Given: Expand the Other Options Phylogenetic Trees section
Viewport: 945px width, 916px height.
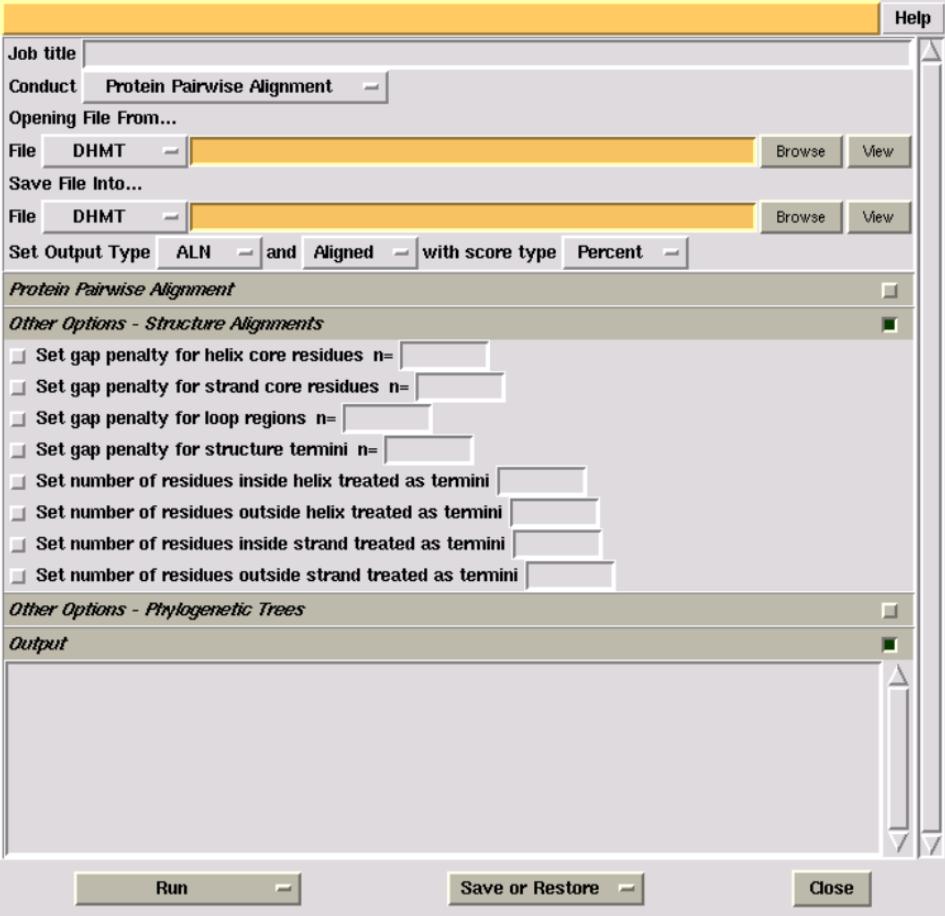Looking at the screenshot, I should point(889,610).
